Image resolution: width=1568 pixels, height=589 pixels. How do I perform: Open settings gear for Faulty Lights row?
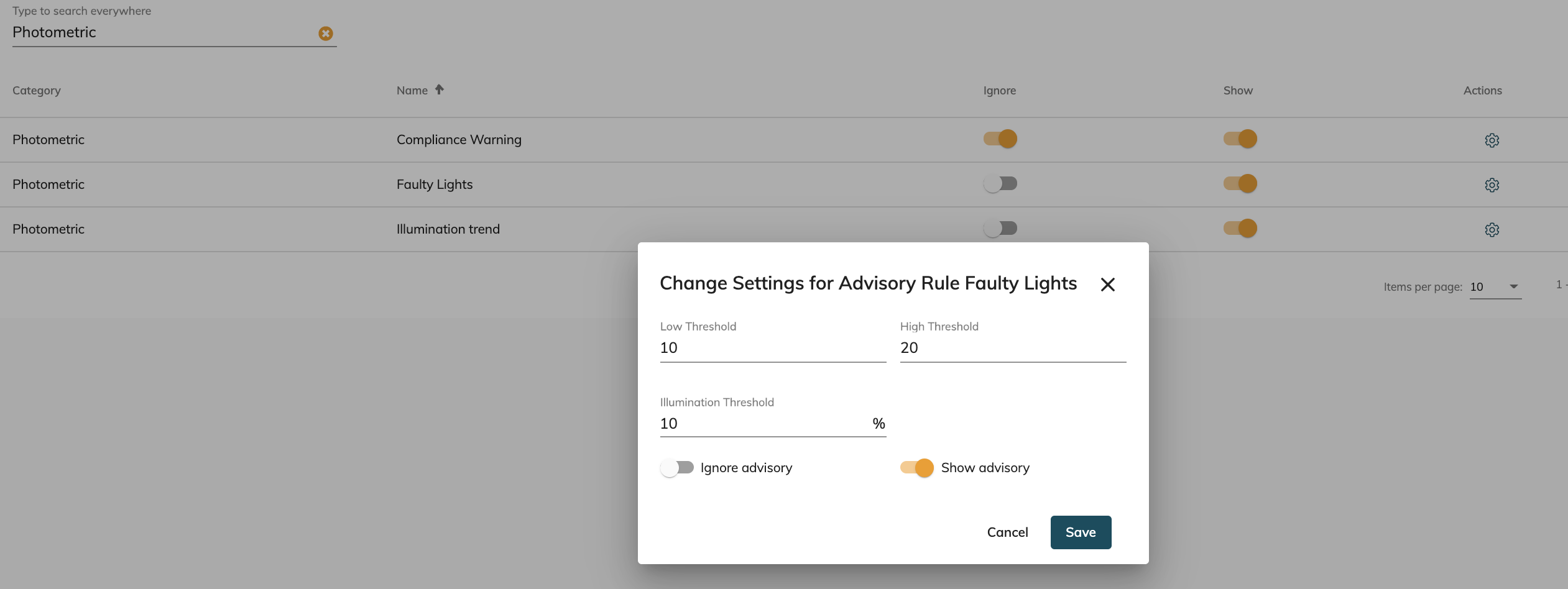pos(1492,185)
